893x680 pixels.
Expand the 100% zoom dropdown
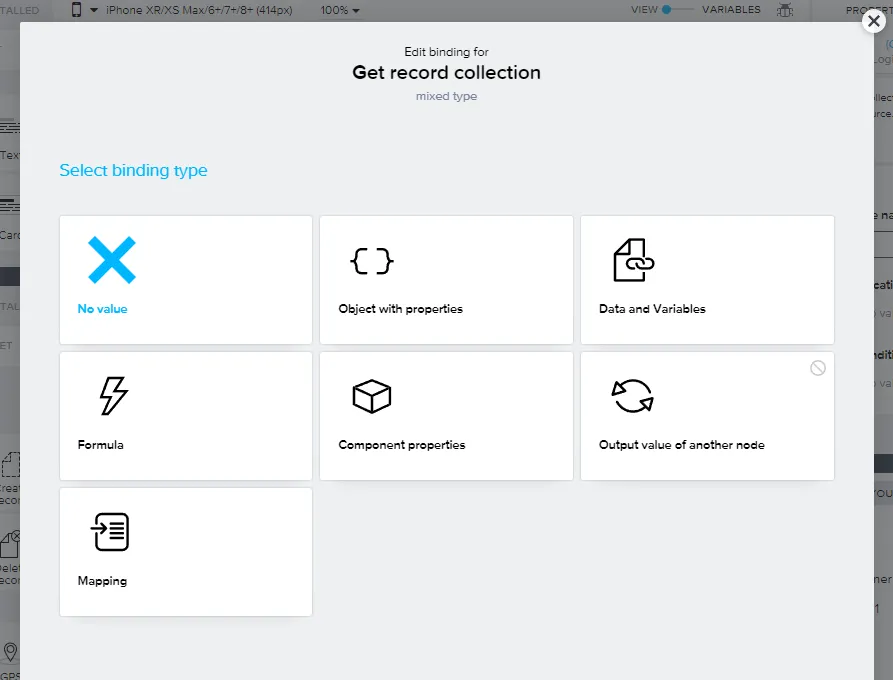340,10
